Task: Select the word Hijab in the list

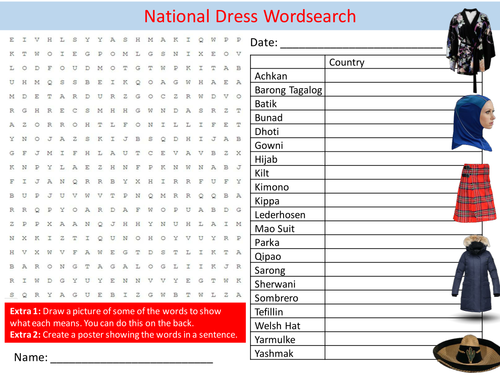Action: click(266, 160)
